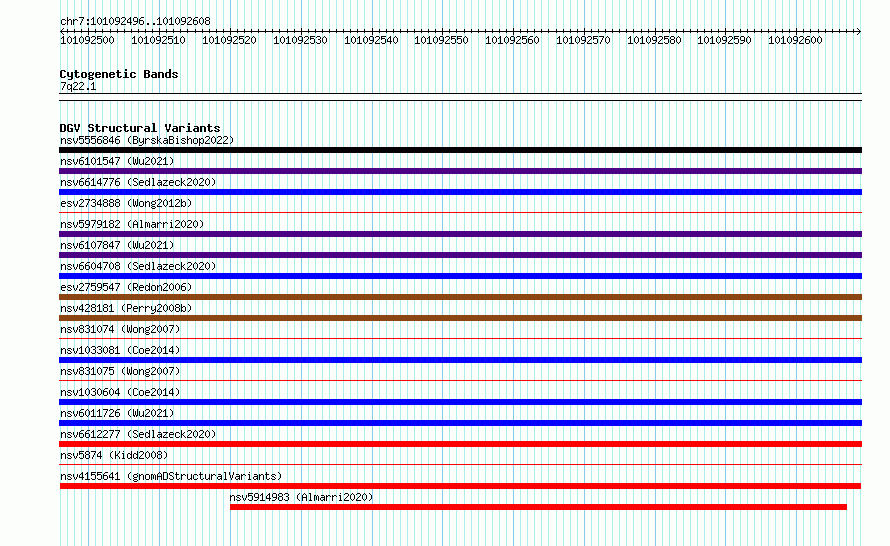The image size is (890, 546).
Task: Click the red nsv4155641 variant bar
Action: [460, 486]
